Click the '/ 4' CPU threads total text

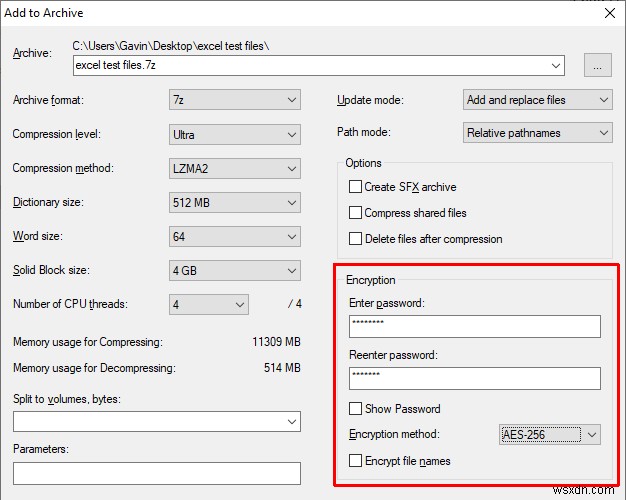coord(295,304)
